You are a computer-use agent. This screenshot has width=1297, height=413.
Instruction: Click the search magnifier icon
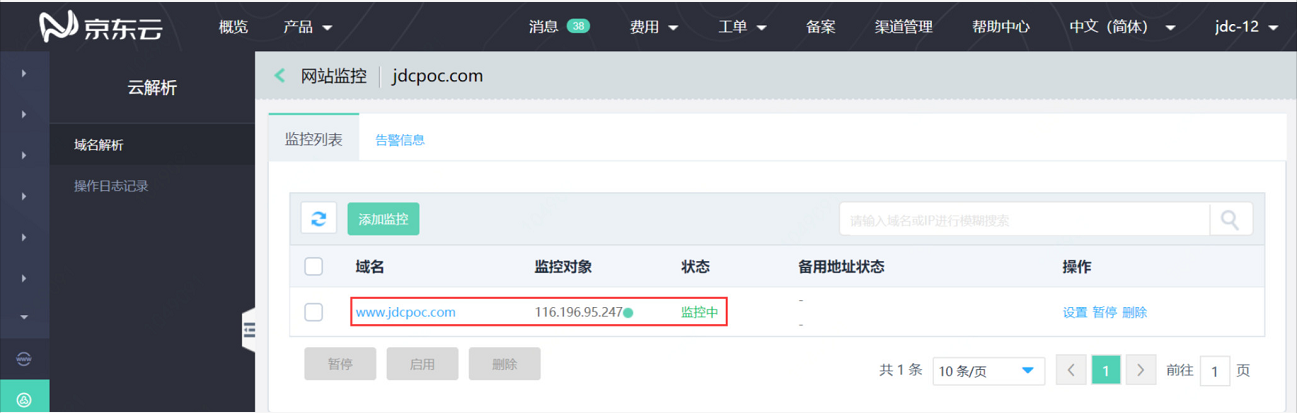click(1230, 219)
